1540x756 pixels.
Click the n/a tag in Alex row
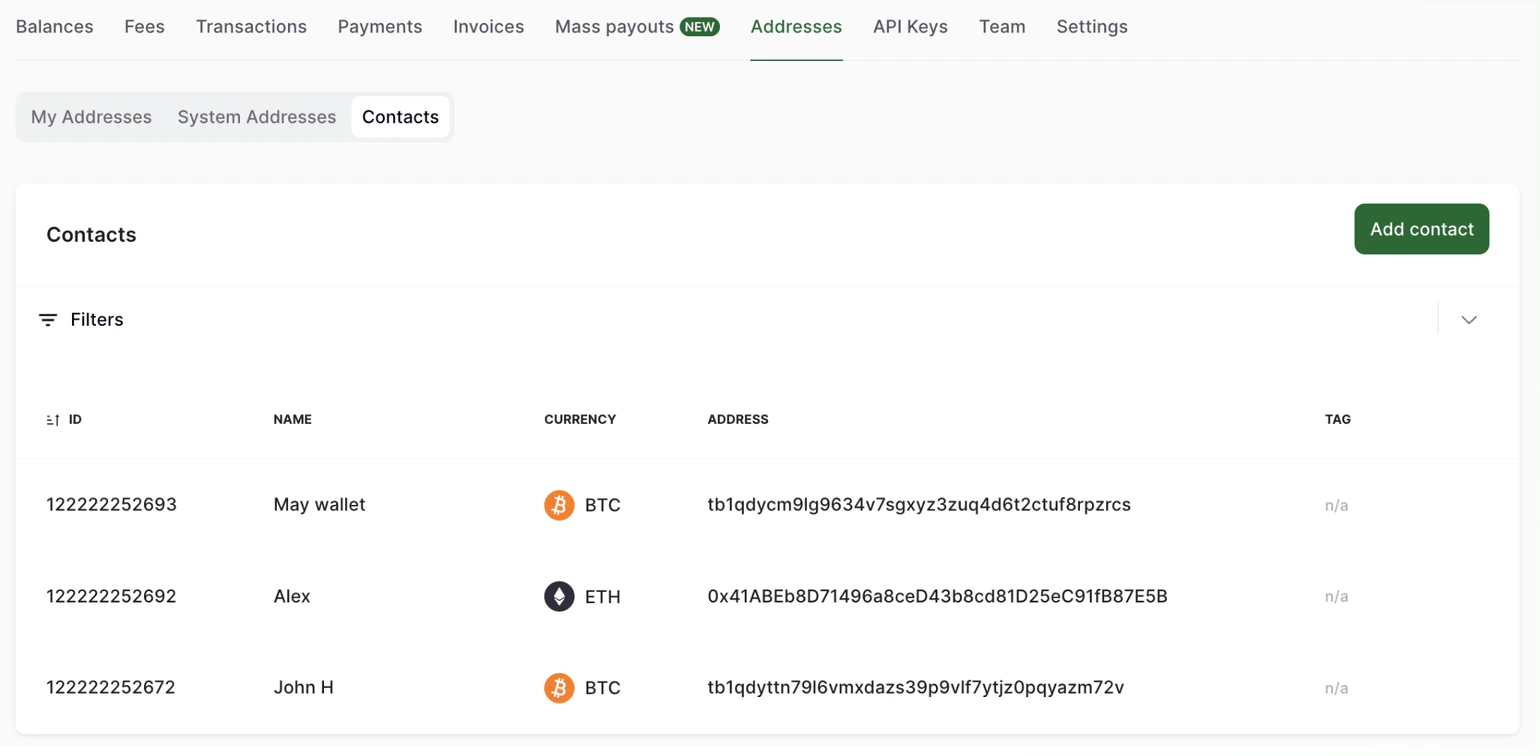[x=1337, y=597]
